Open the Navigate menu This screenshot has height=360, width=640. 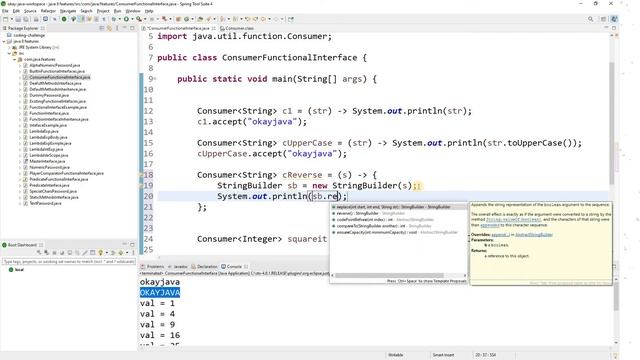click(x=68, y=11)
